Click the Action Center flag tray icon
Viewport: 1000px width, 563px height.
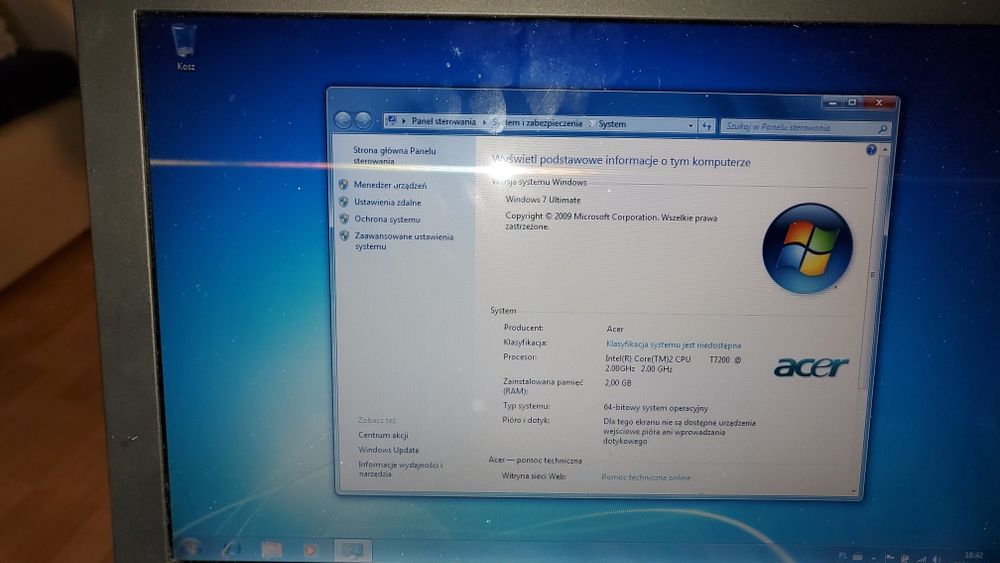(890, 557)
